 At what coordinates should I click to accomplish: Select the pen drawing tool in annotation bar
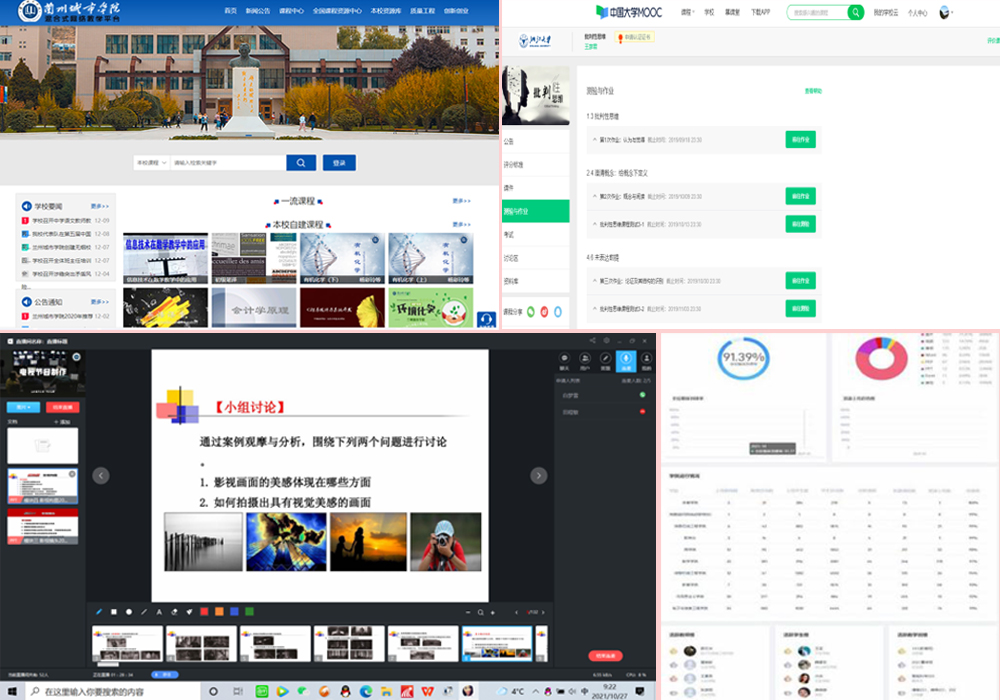99,611
